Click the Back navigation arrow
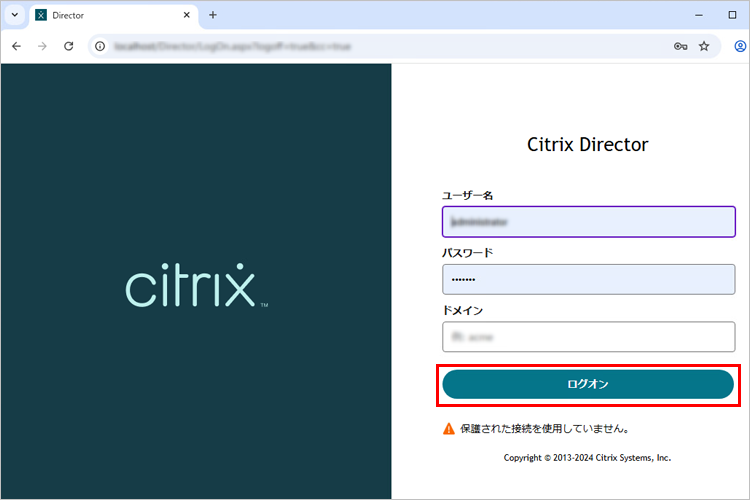This screenshot has height=500, width=750. (16, 46)
